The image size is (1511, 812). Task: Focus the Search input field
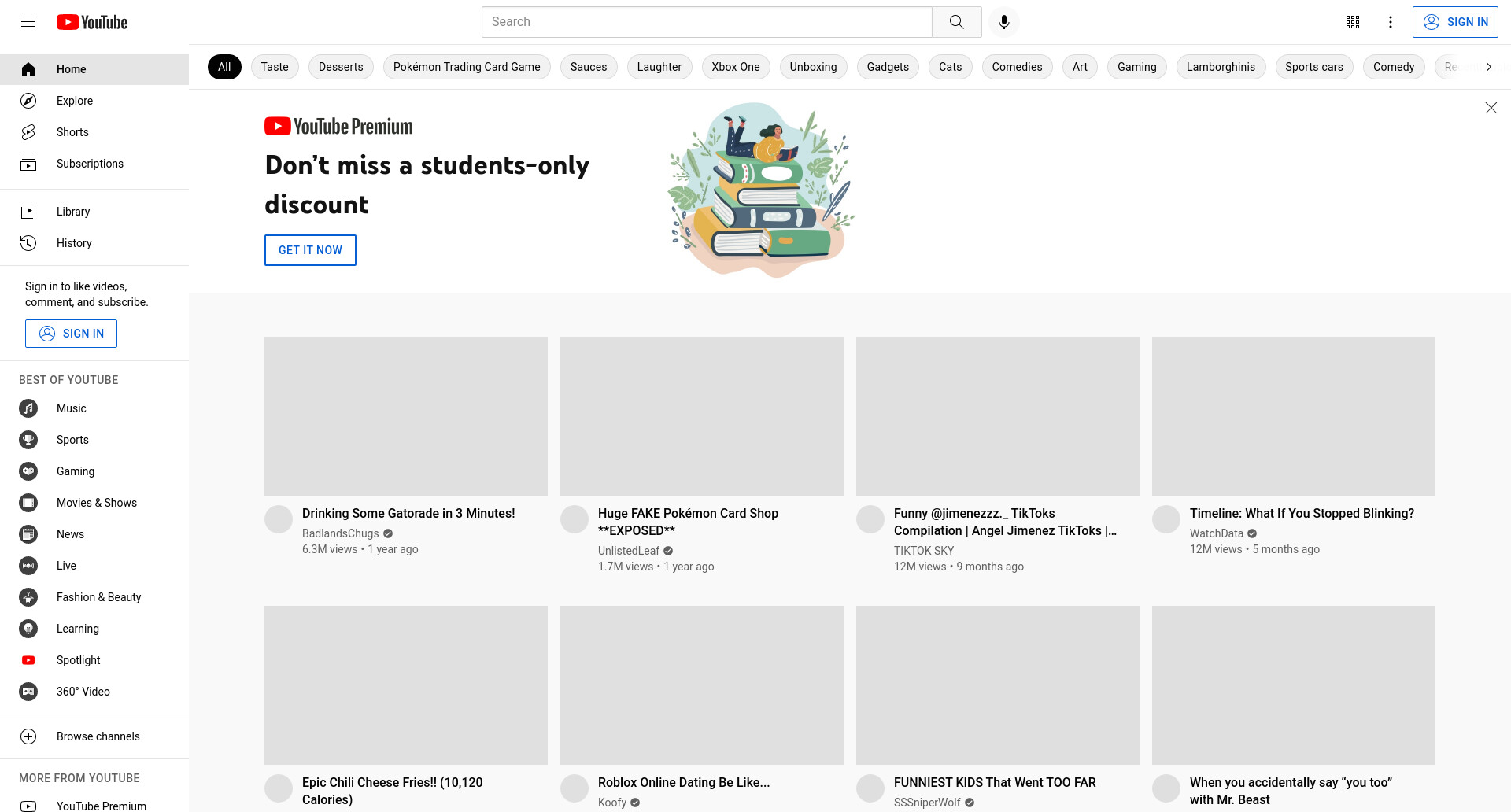pos(707,22)
